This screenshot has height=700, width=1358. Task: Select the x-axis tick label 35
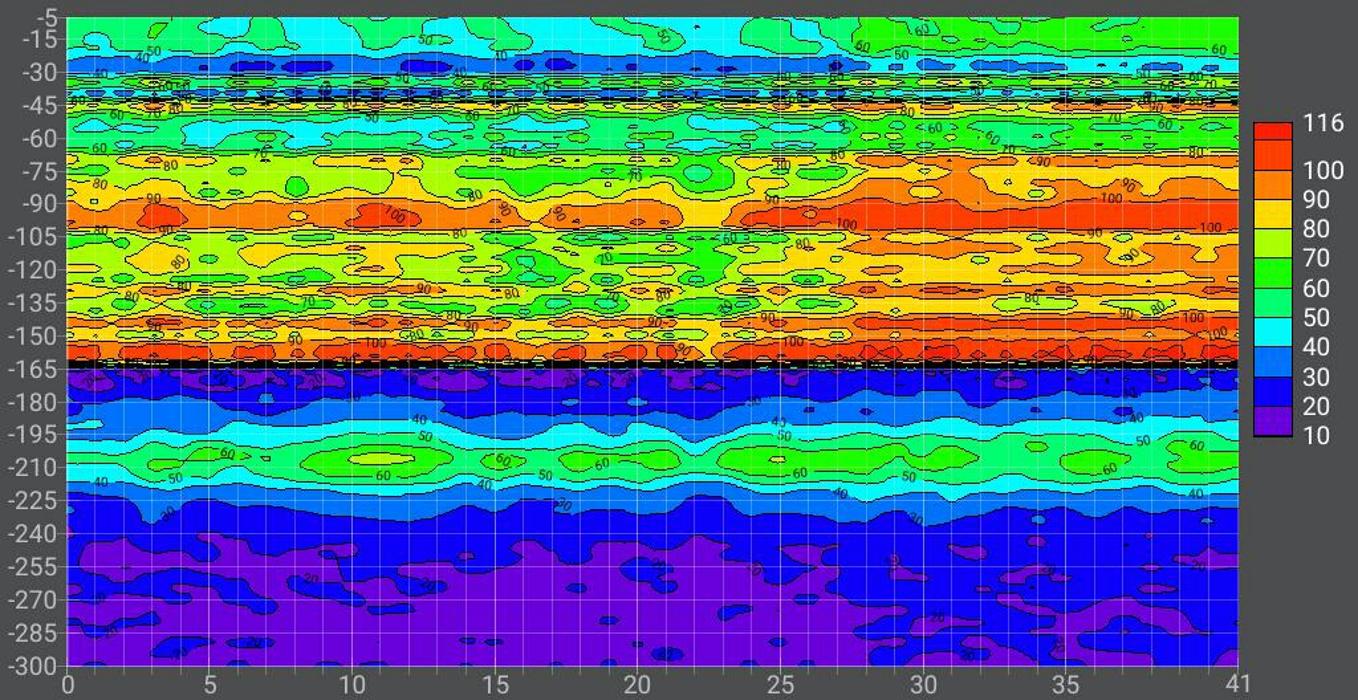(1066, 685)
